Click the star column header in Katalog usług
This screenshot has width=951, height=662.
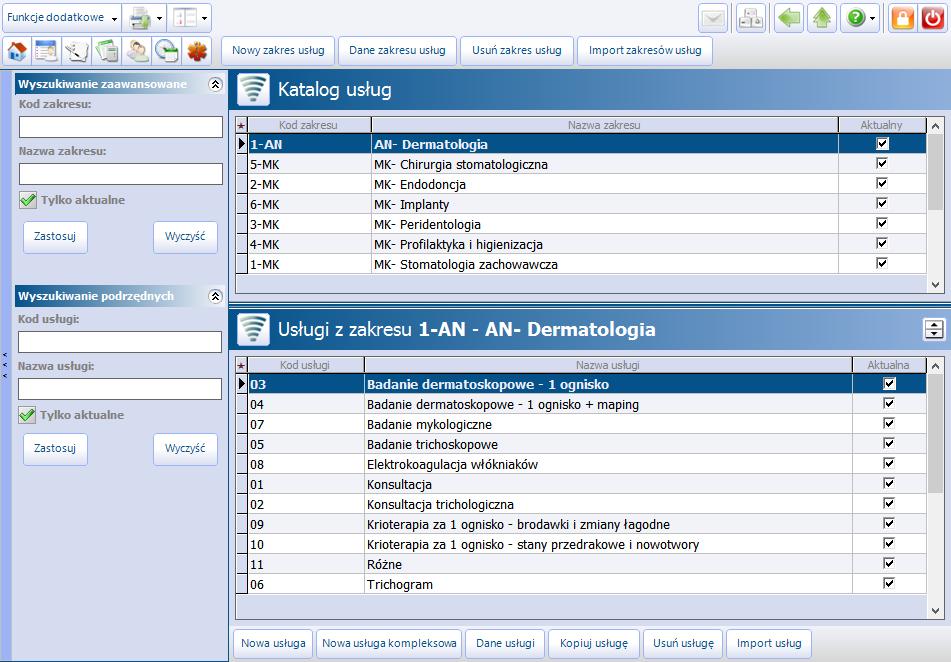[241, 126]
